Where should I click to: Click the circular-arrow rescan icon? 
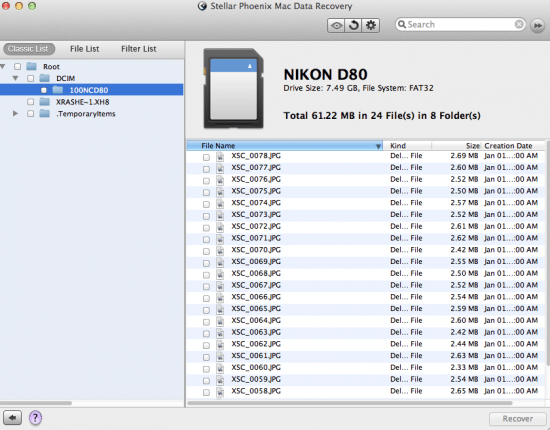(354, 25)
